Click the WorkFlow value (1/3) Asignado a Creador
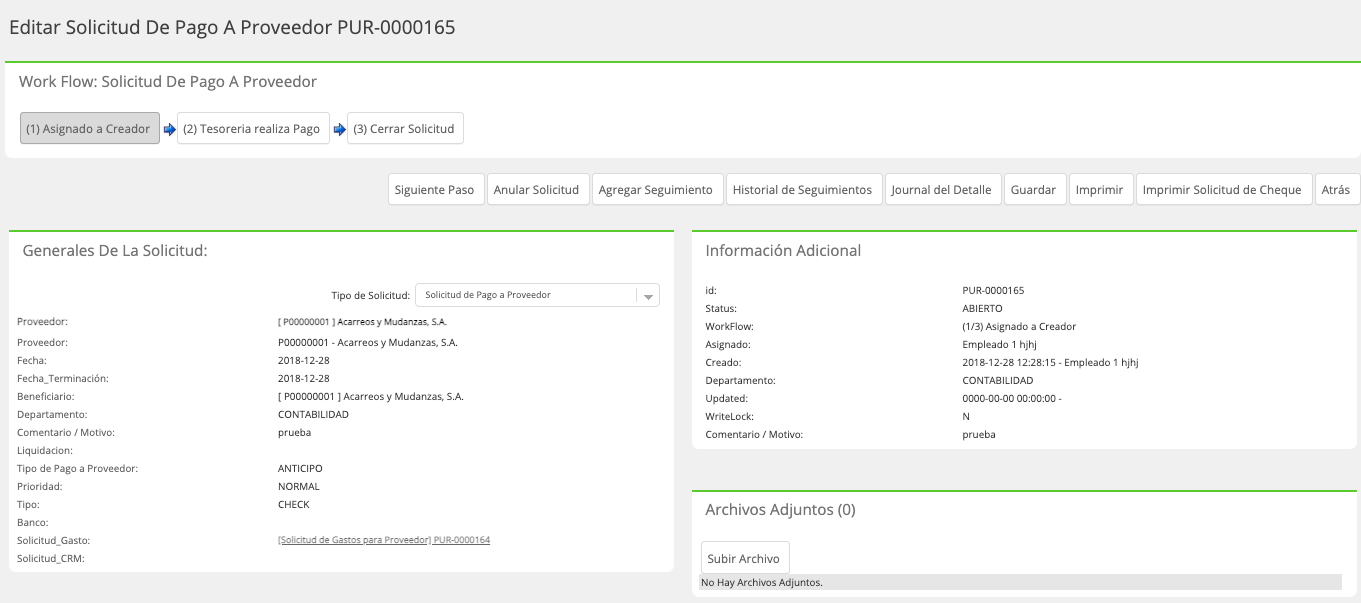1361x603 pixels. point(1019,327)
